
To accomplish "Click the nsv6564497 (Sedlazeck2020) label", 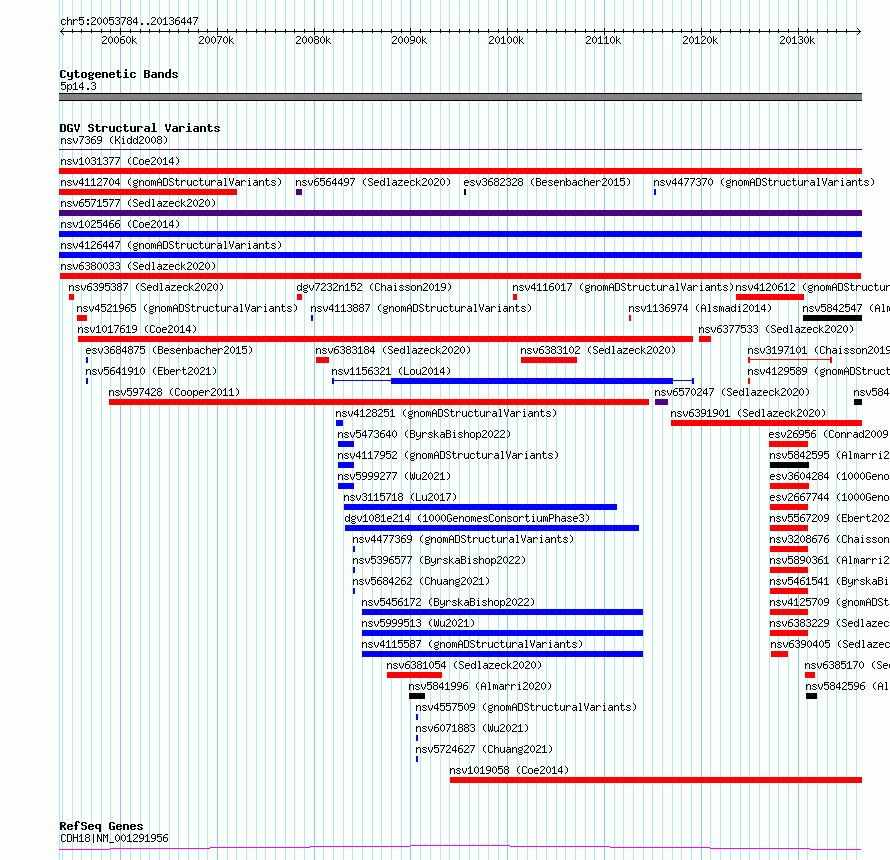I will point(373,182).
